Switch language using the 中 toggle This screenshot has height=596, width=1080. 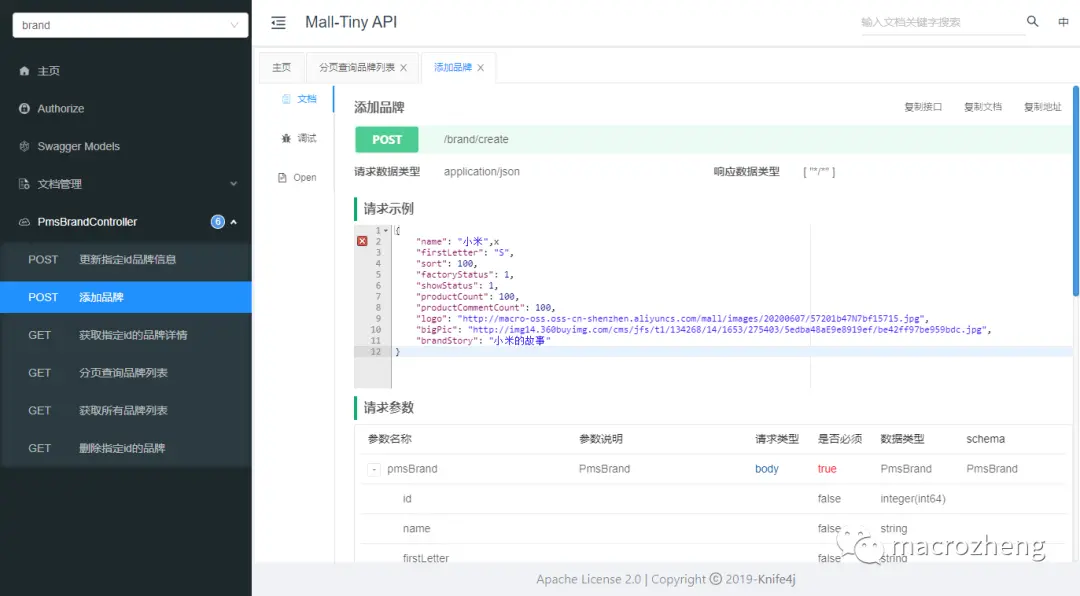click(x=1063, y=20)
